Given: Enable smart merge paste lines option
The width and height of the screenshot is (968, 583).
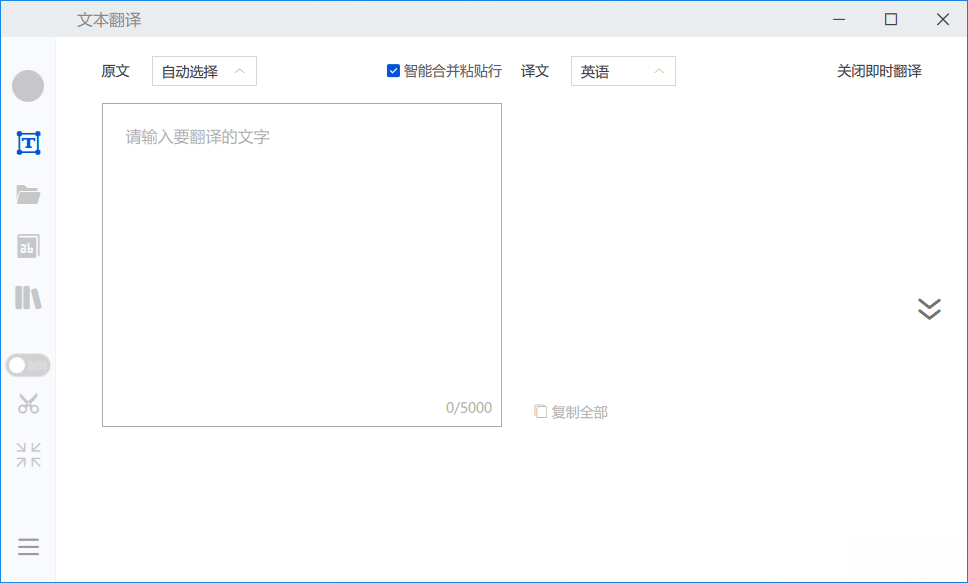Looking at the screenshot, I should click(393, 70).
